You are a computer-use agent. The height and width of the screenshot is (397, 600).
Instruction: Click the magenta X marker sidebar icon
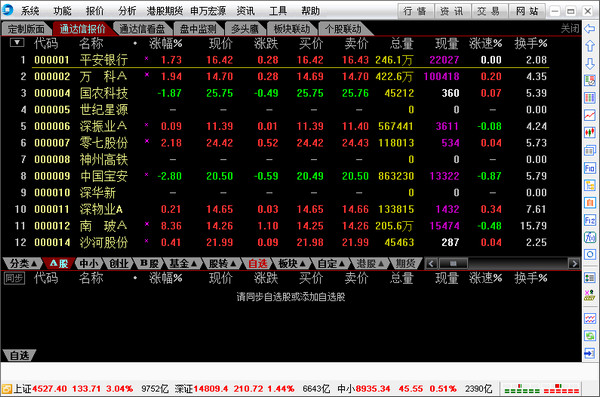[x=590, y=295]
